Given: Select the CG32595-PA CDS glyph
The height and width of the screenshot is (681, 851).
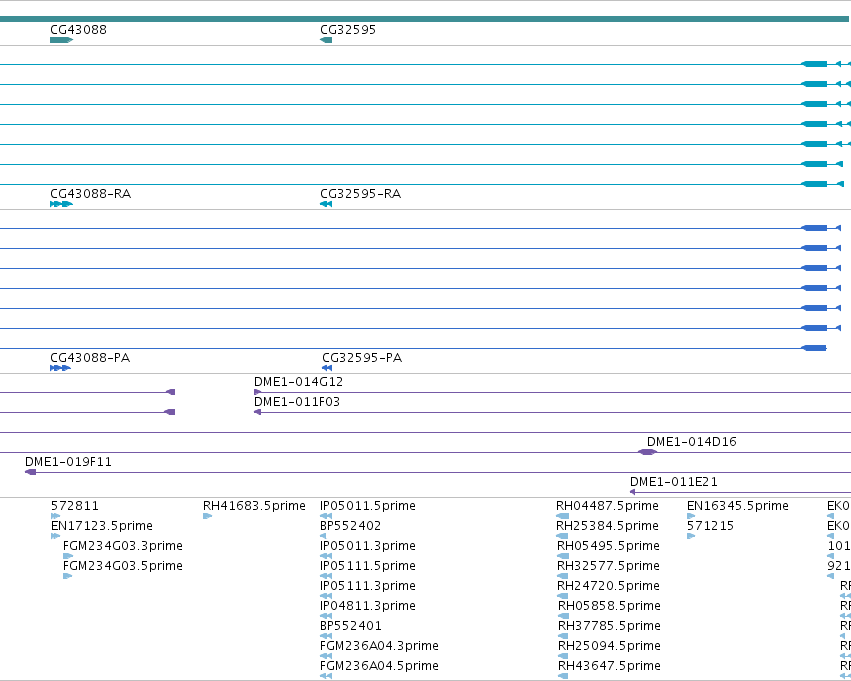Looking at the screenshot, I should click(x=327, y=368).
